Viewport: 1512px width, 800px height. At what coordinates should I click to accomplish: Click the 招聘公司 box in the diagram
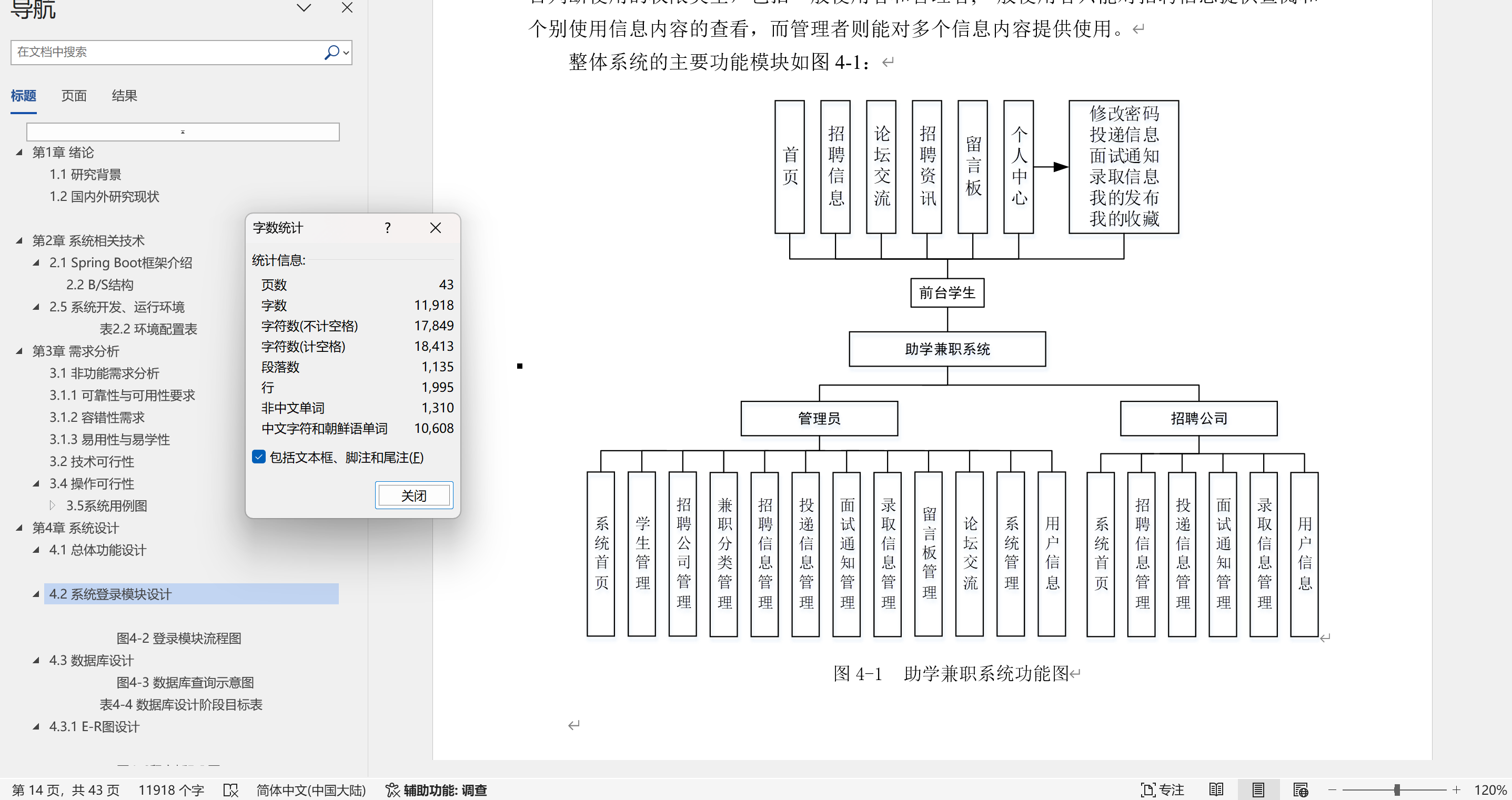coord(1199,419)
